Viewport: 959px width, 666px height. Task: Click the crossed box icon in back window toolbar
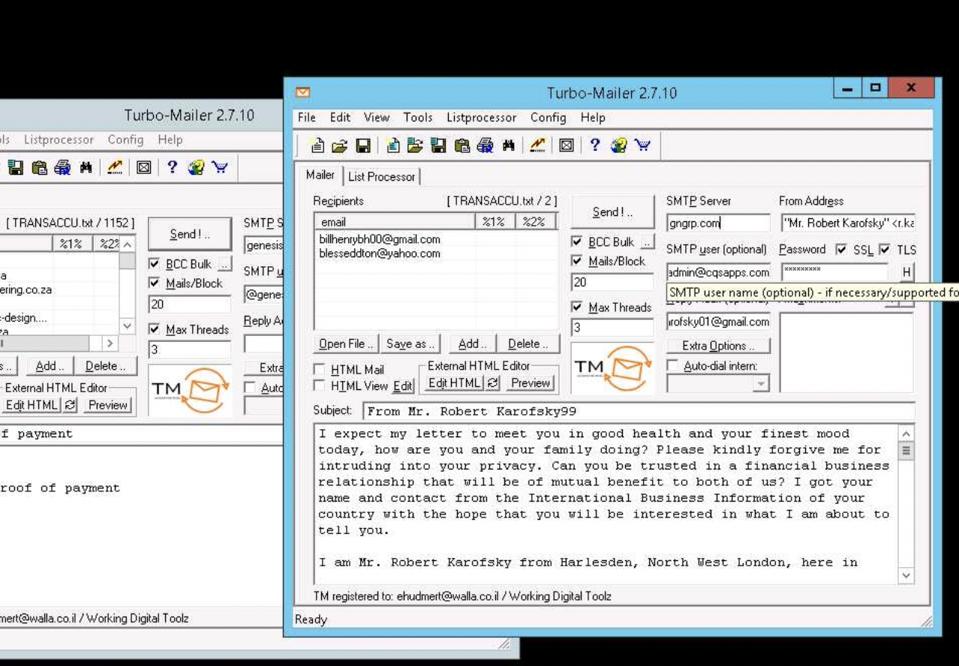click(144, 168)
